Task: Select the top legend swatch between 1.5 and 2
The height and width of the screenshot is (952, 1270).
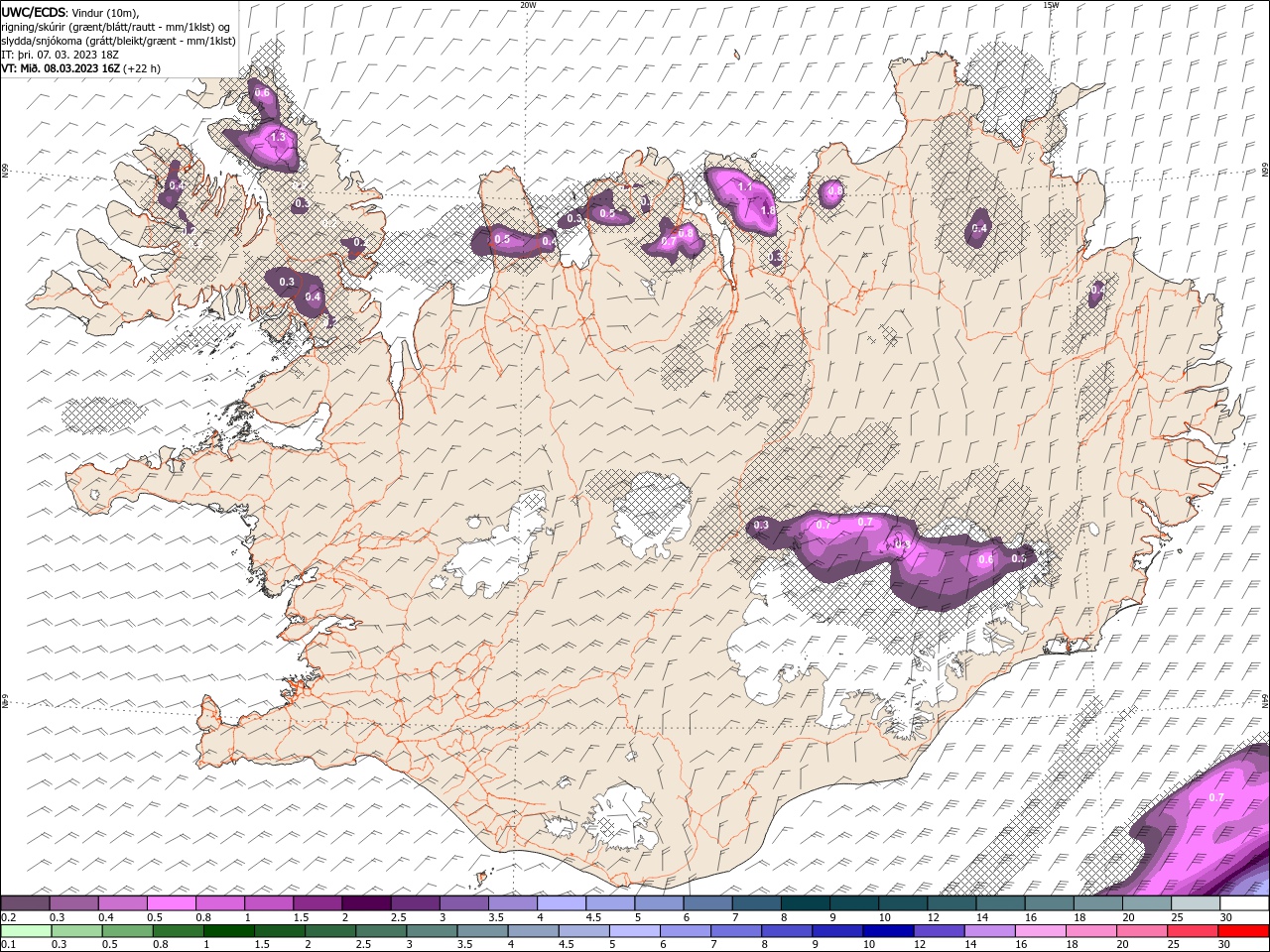Action: pyautogui.click(x=317, y=902)
